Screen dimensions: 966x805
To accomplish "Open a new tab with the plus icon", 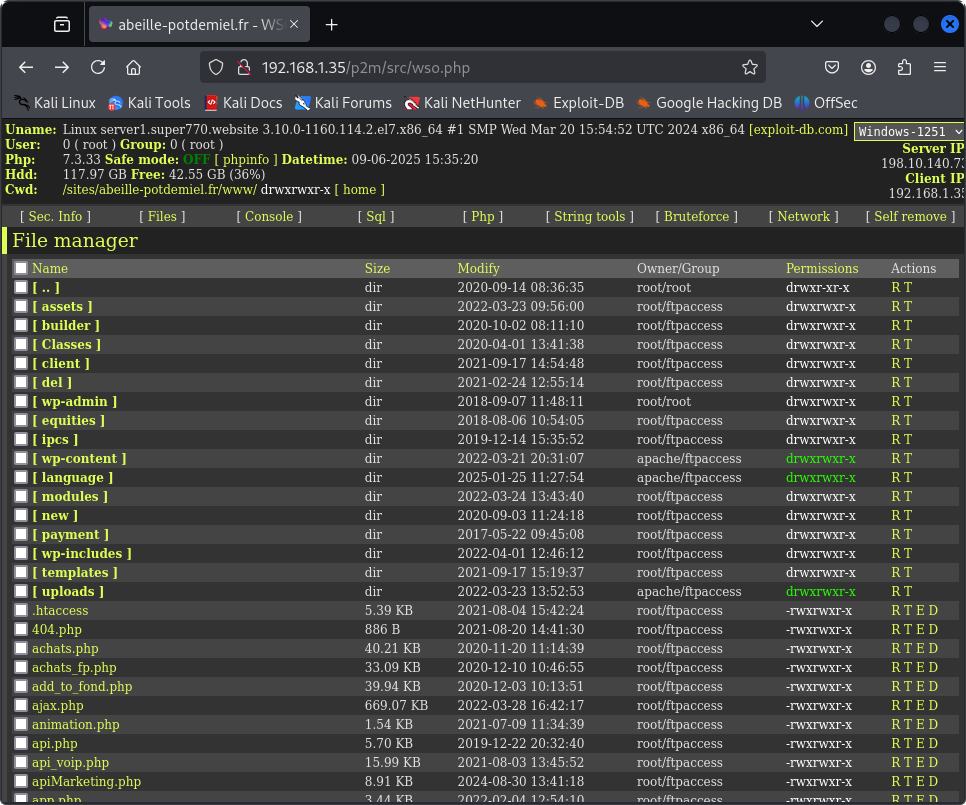I will click(x=332, y=24).
